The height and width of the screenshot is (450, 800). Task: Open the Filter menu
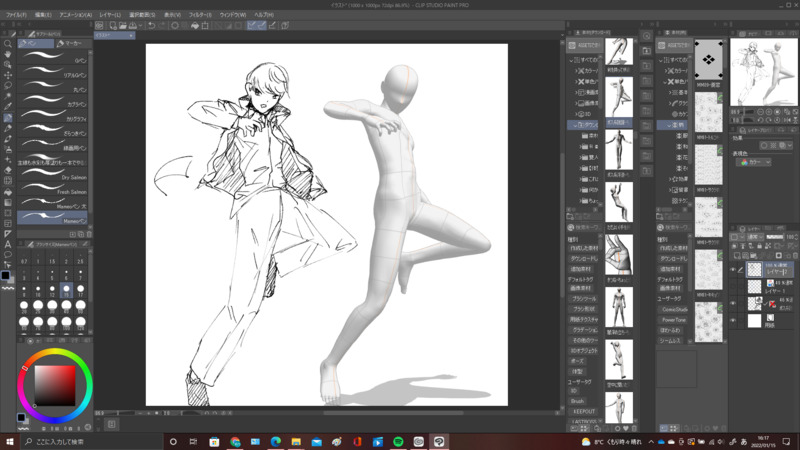pos(199,15)
